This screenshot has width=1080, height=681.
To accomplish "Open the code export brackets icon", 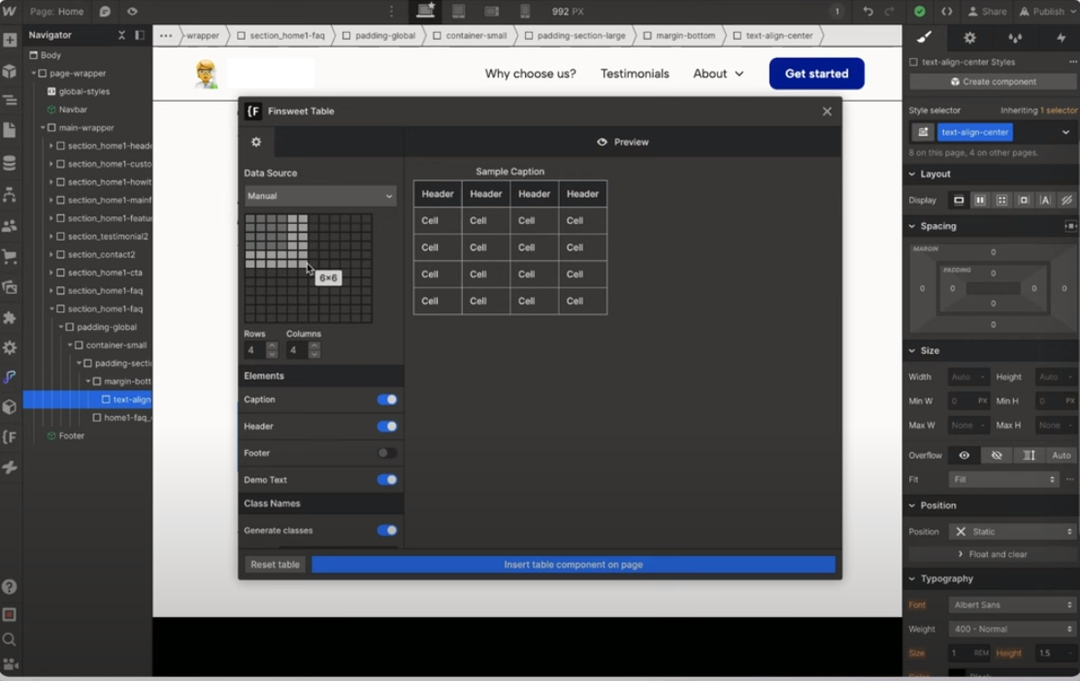I will click(947, 12).
